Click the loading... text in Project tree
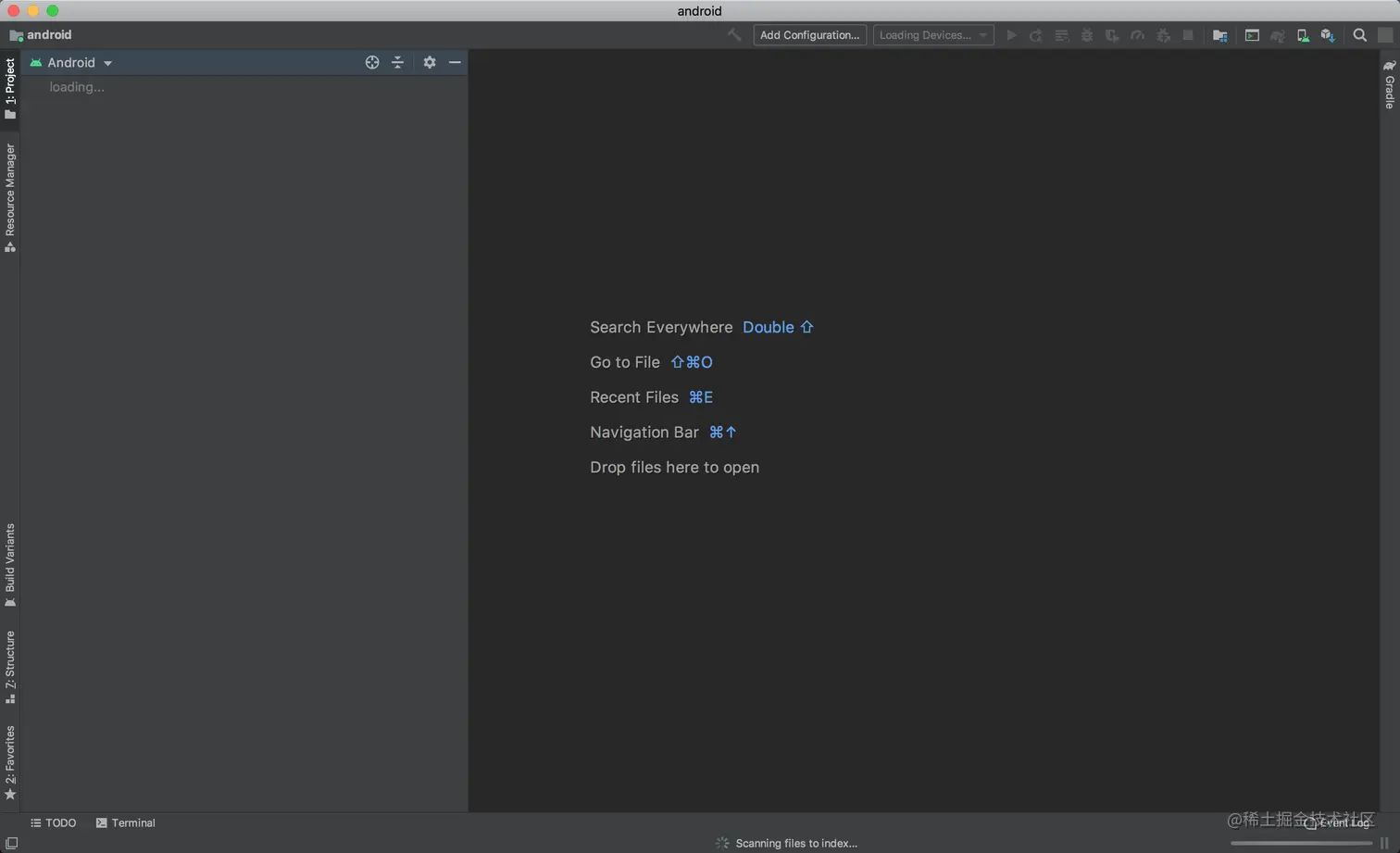This screenshot has width=1400, height=853. tap(77, 87)
